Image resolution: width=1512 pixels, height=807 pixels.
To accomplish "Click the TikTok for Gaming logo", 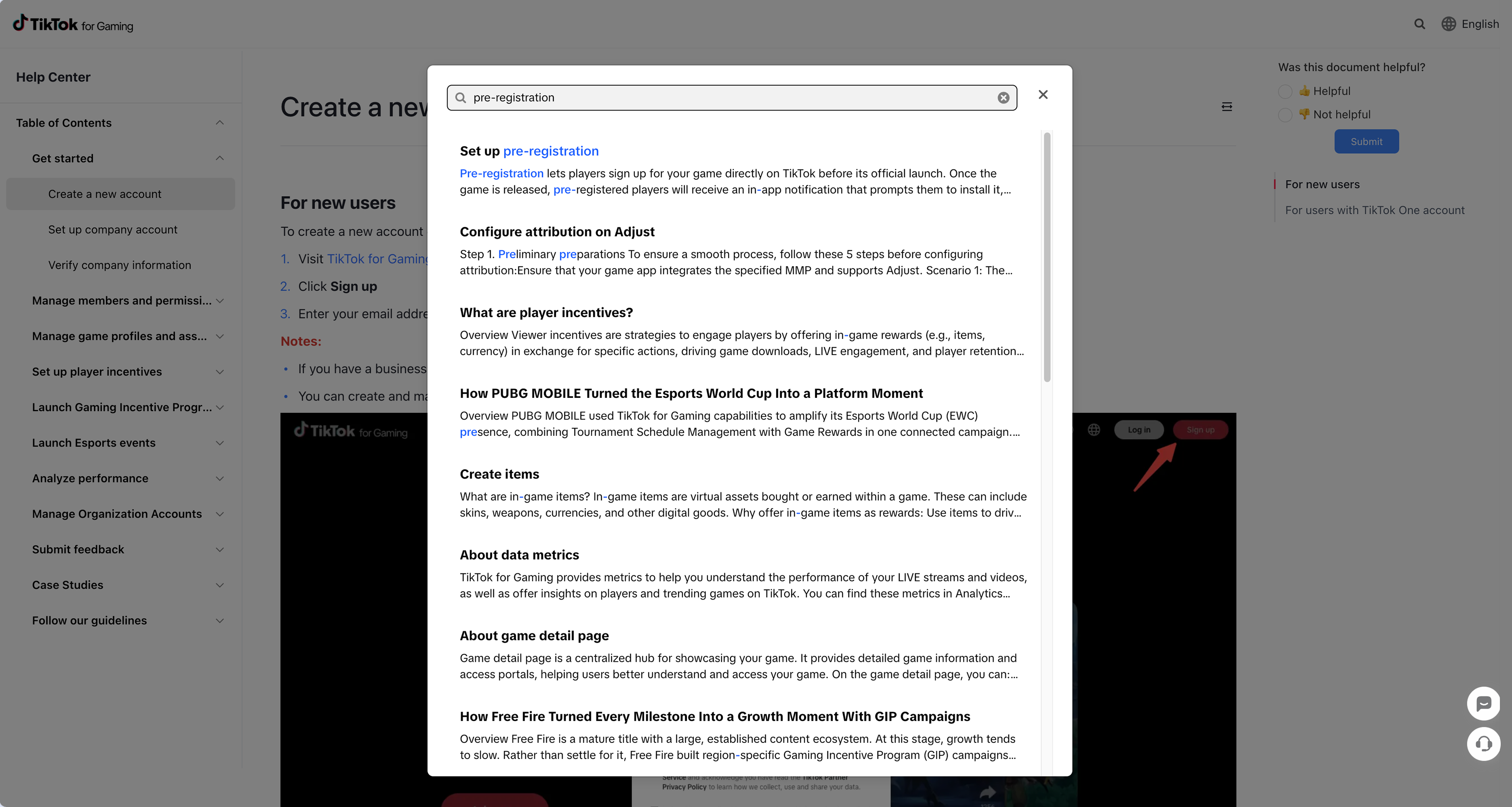I will pos(73,24).
